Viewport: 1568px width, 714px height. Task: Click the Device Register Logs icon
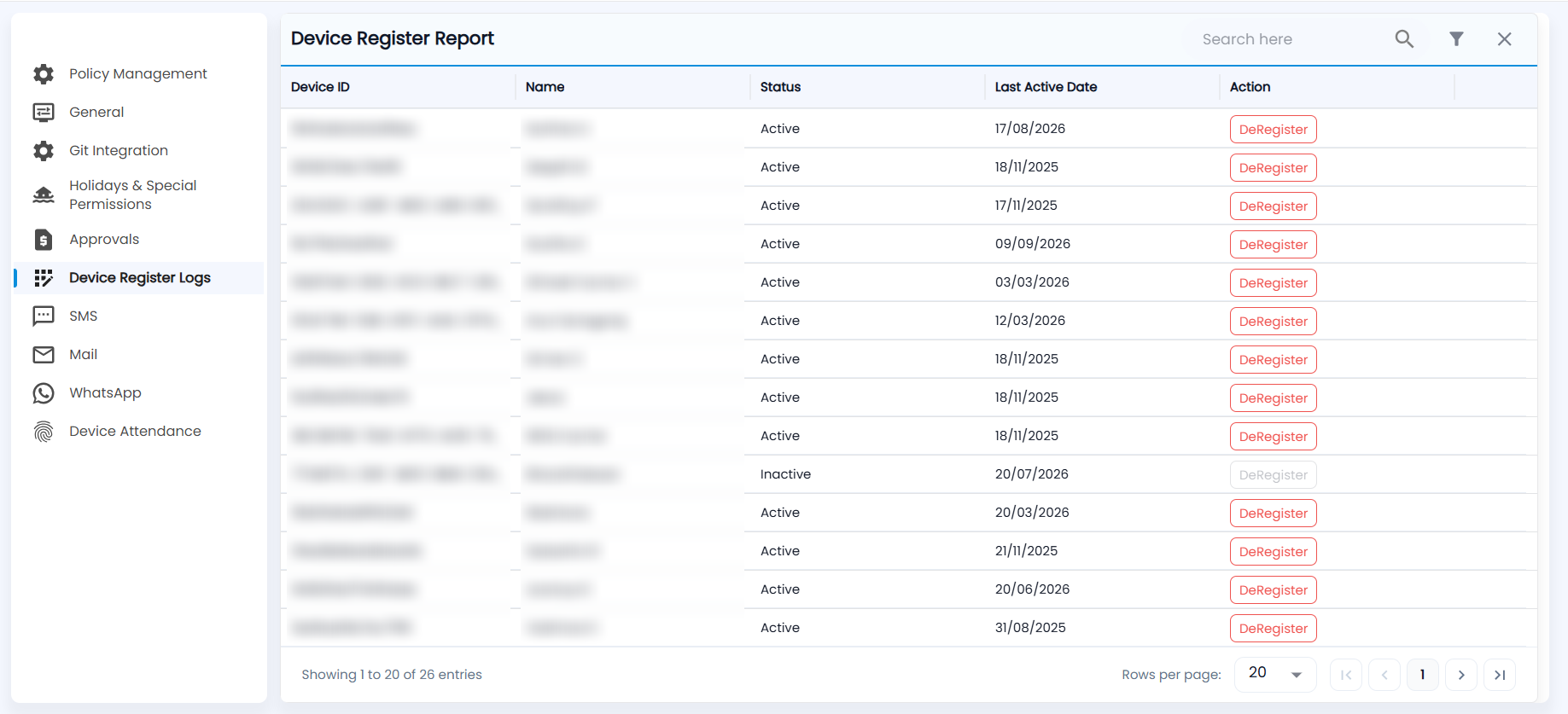tap(44, 278)
